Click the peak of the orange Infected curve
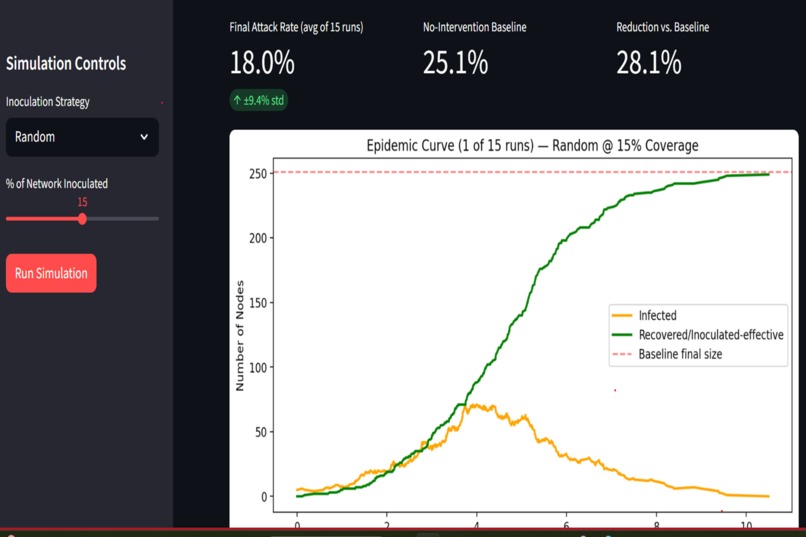This screenshot has height=537, width=806. pos(473,405)
